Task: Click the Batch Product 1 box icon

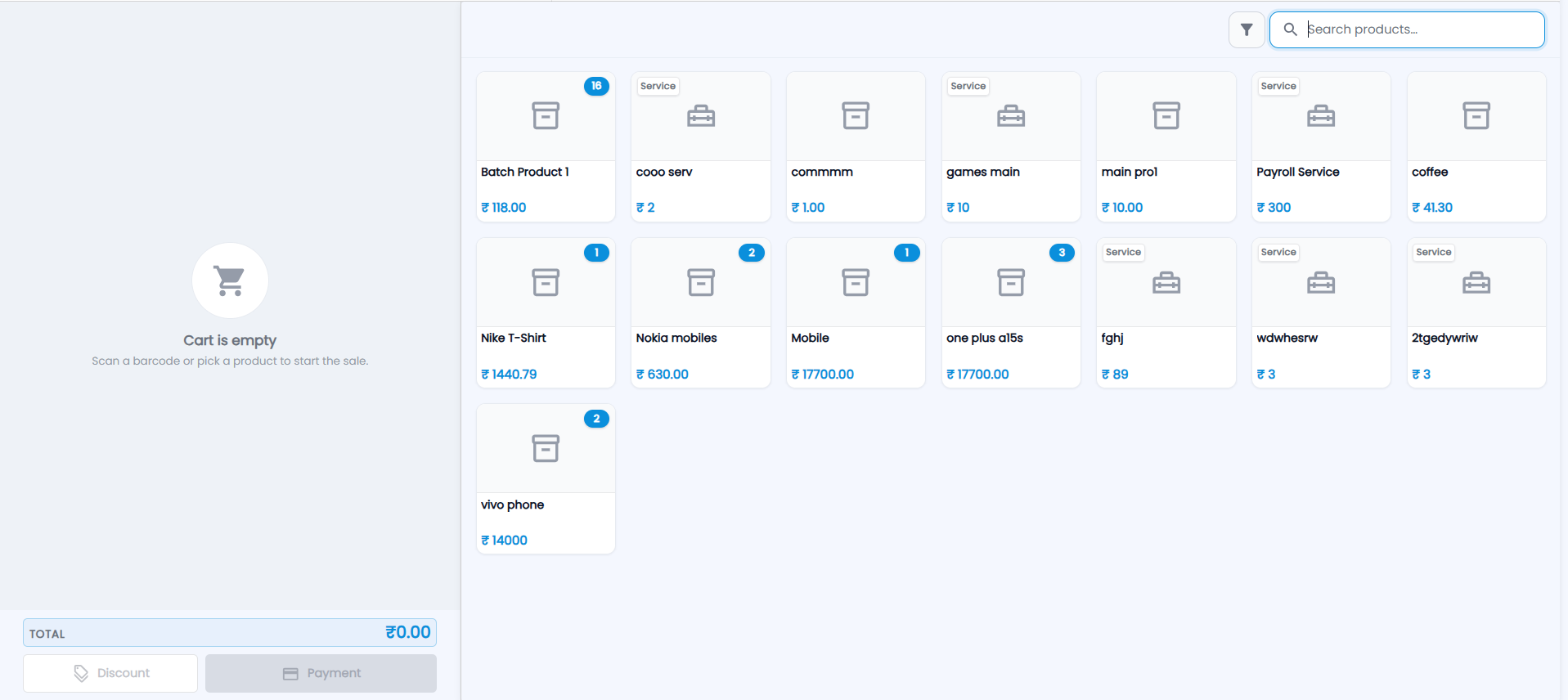Action: click(546, 116)
